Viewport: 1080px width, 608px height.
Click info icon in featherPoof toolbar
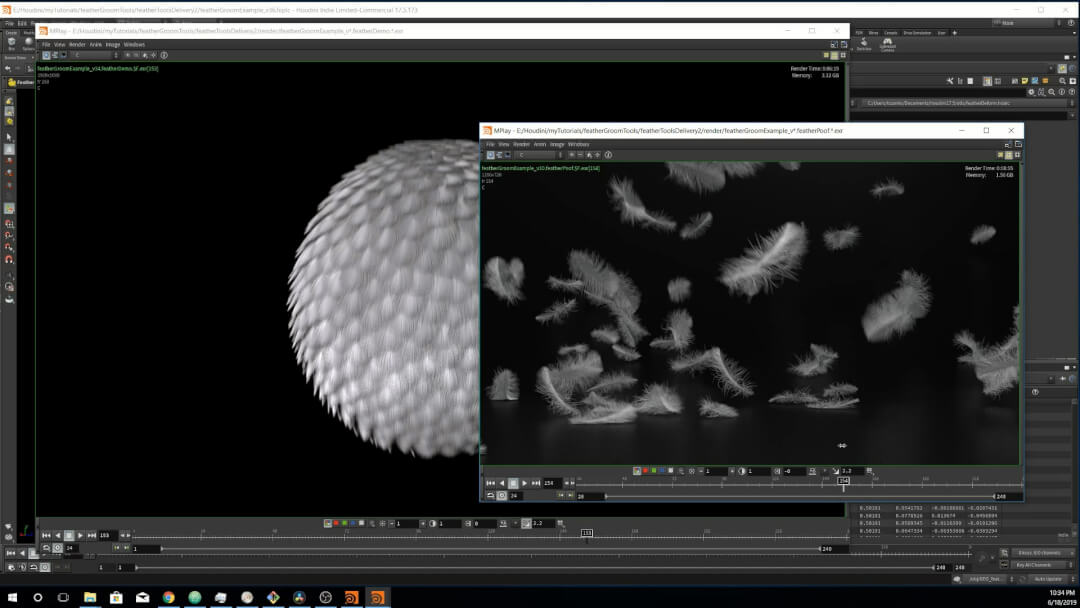(x=608, y=155)
